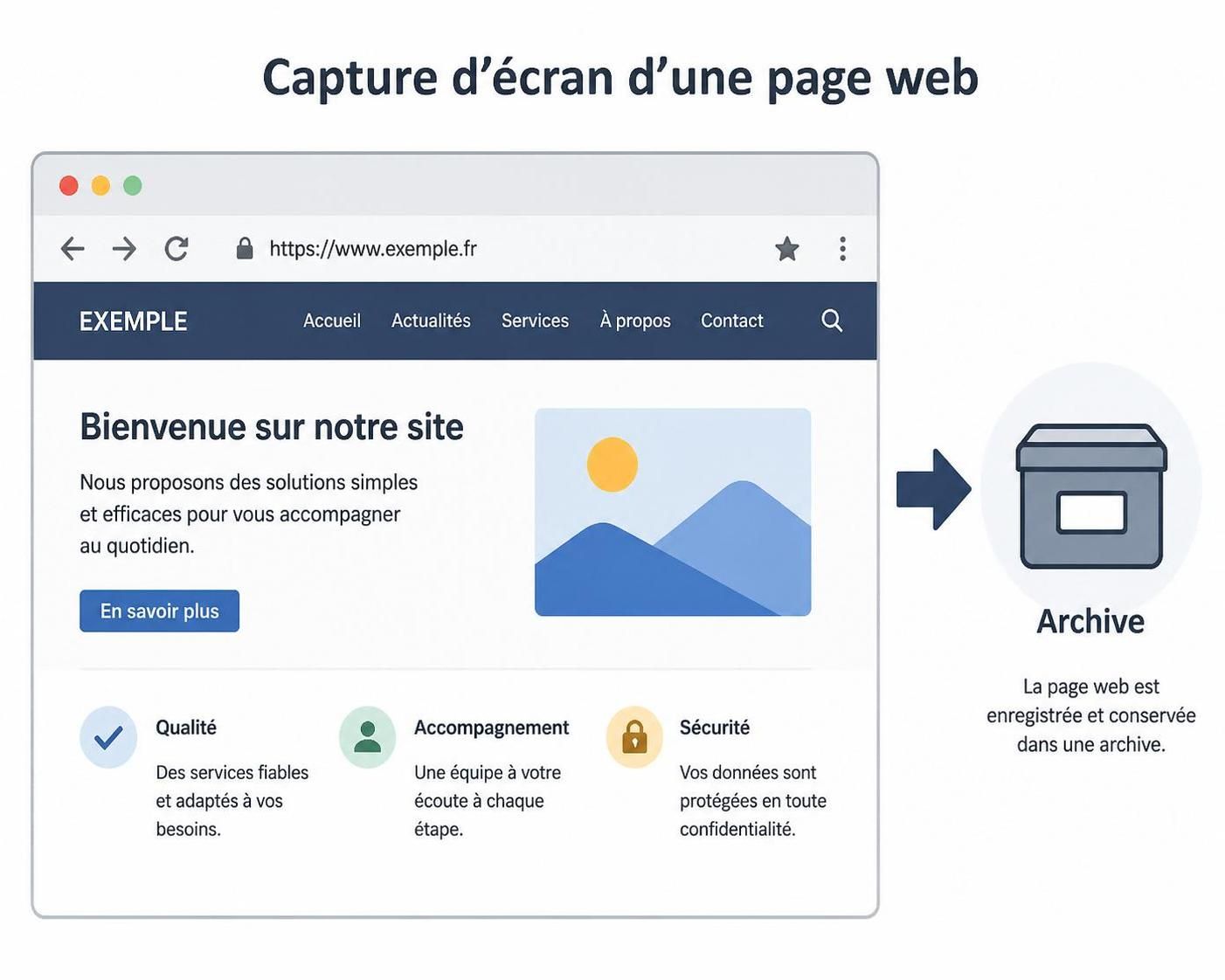Click the 'Nous proposons des solutions simples' paragraph
The width and height of the screenshot is (1225, 980).
(x=249, y=514)
